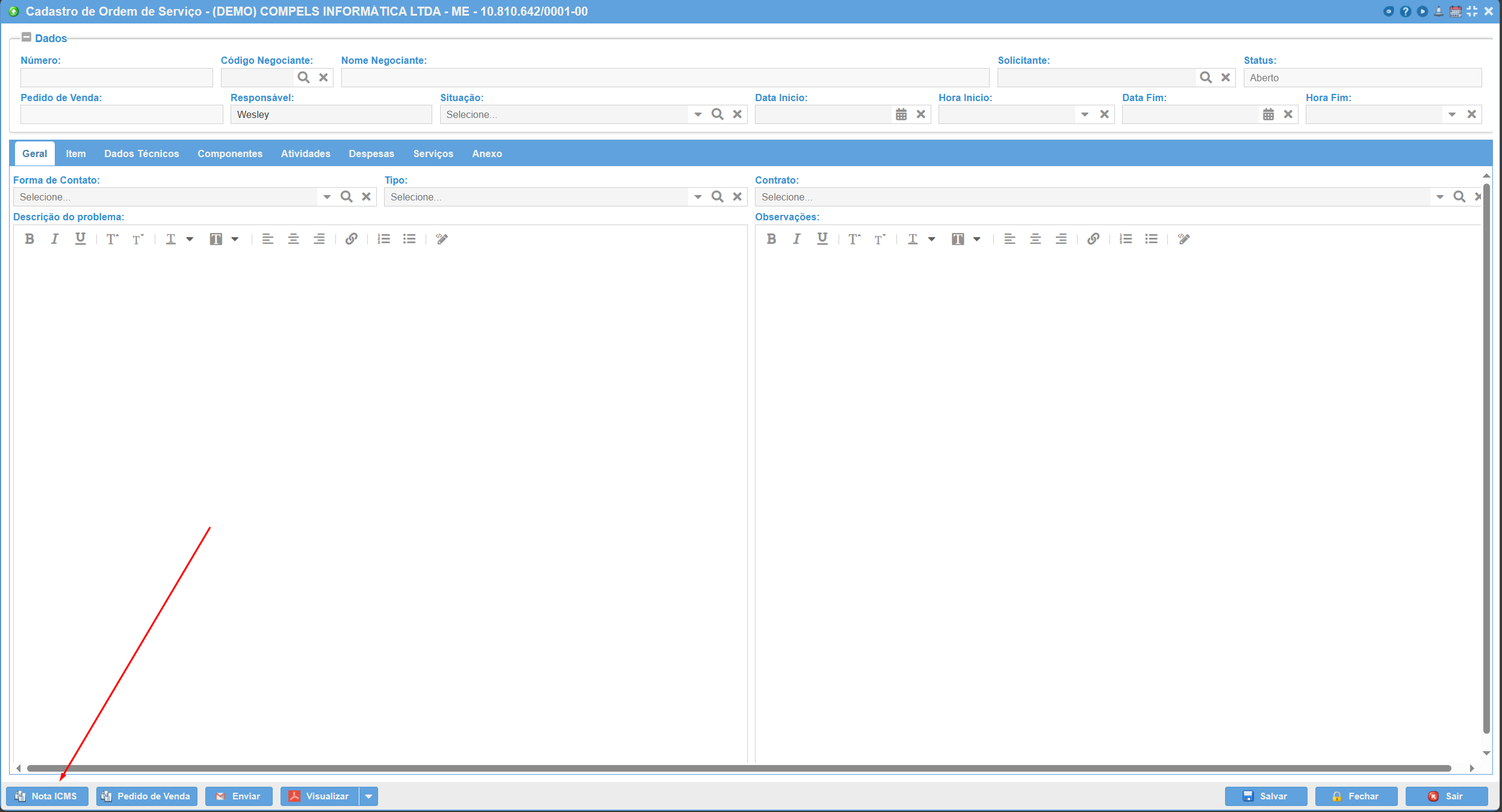The width and height of the screenshot is (1502, 812).
Task: Click Bold in Descrição do problema toolbar
Action: click(x=29, y=239)
